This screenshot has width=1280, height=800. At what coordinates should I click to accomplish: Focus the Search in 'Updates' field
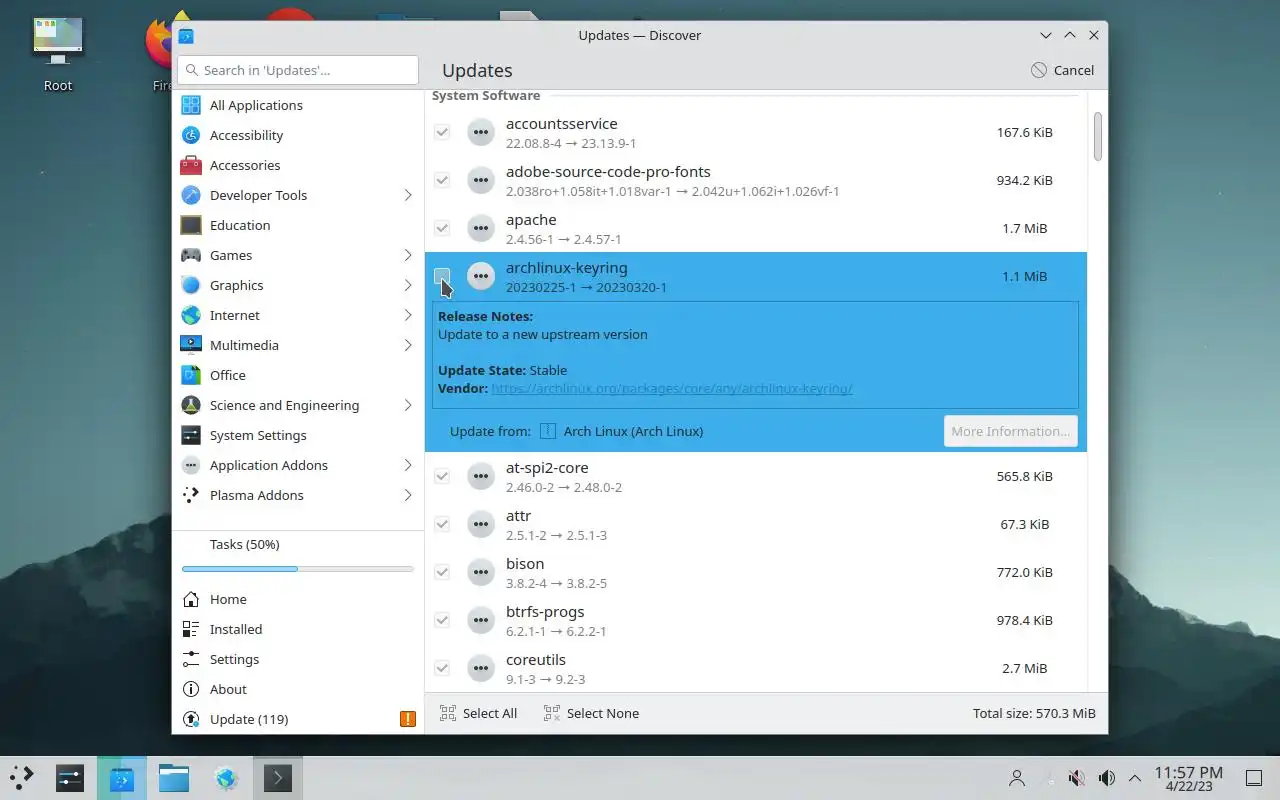(x=298, y=70)
